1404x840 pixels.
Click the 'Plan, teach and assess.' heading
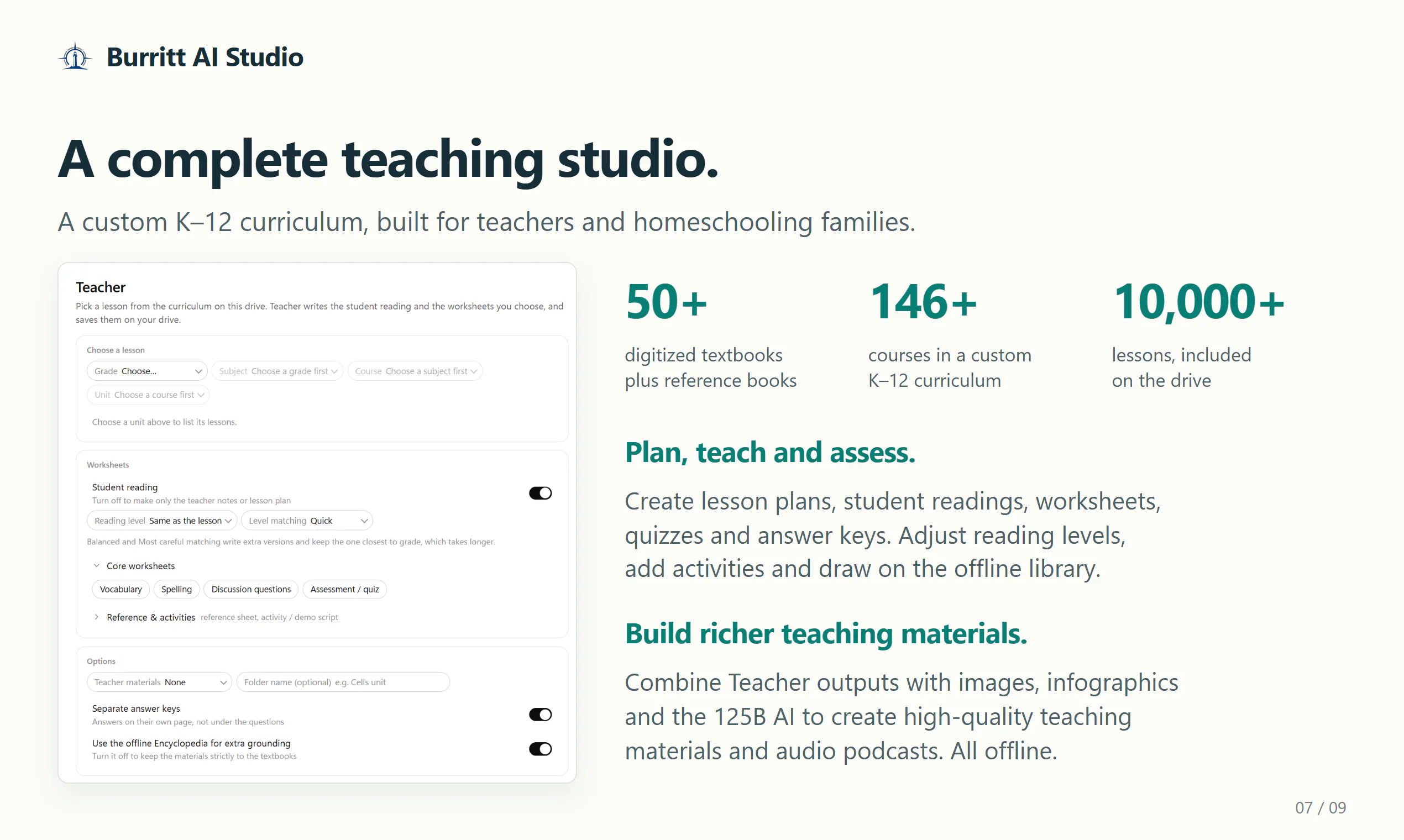(x=770, y=453)
